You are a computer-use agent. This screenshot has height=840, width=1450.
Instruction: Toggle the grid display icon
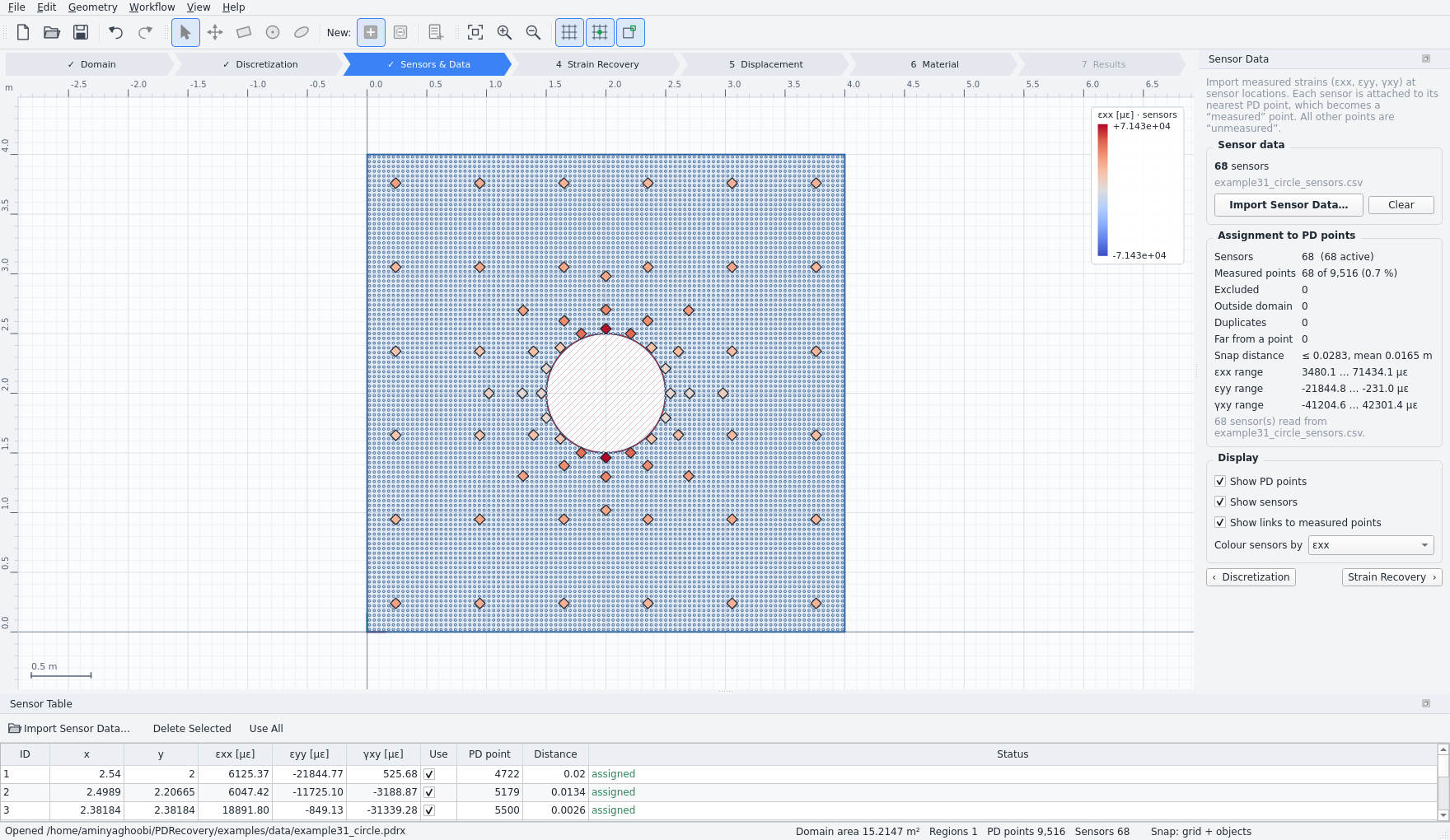[x=569, y=32]
